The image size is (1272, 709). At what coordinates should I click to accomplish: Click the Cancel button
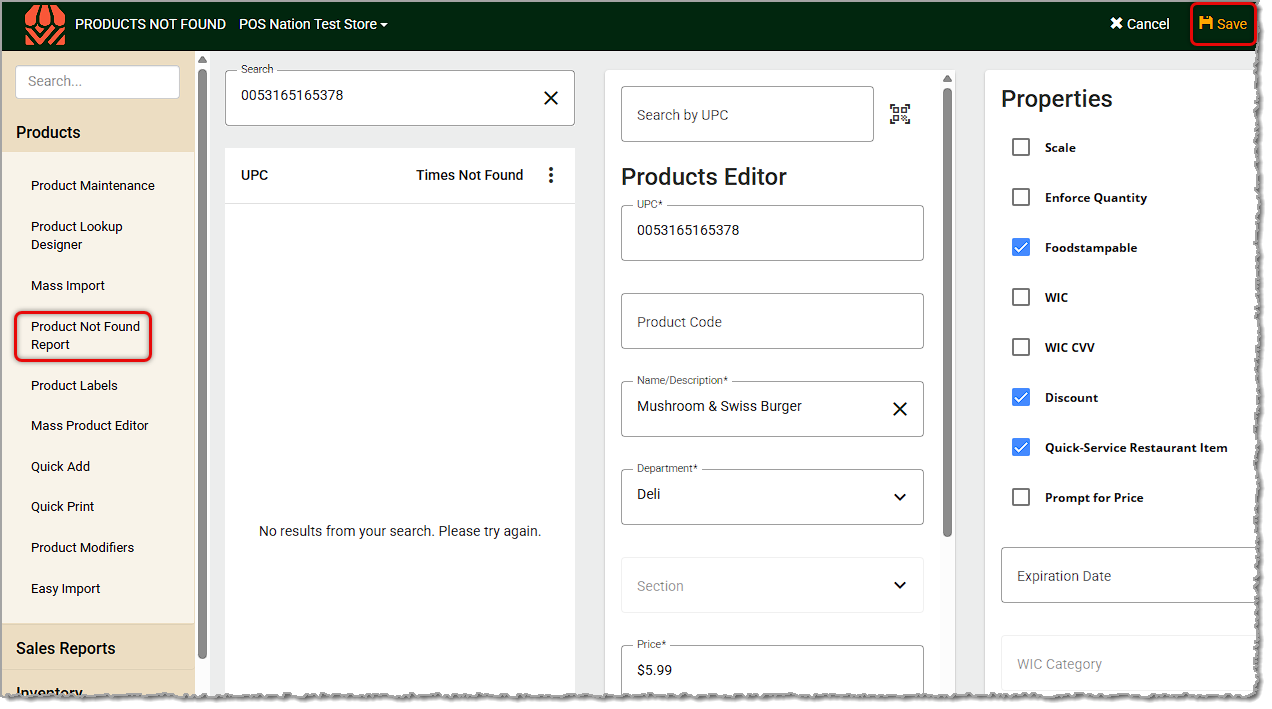coord(1139,24)
